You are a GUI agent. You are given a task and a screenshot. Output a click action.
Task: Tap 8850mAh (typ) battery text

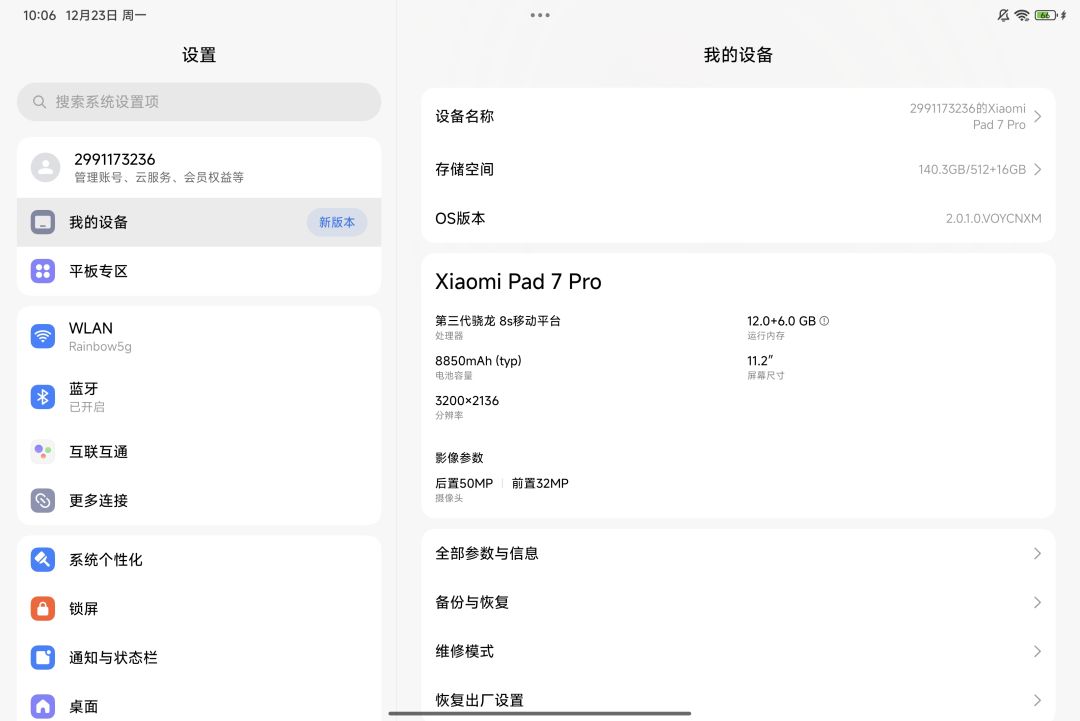tap(478, 361)
